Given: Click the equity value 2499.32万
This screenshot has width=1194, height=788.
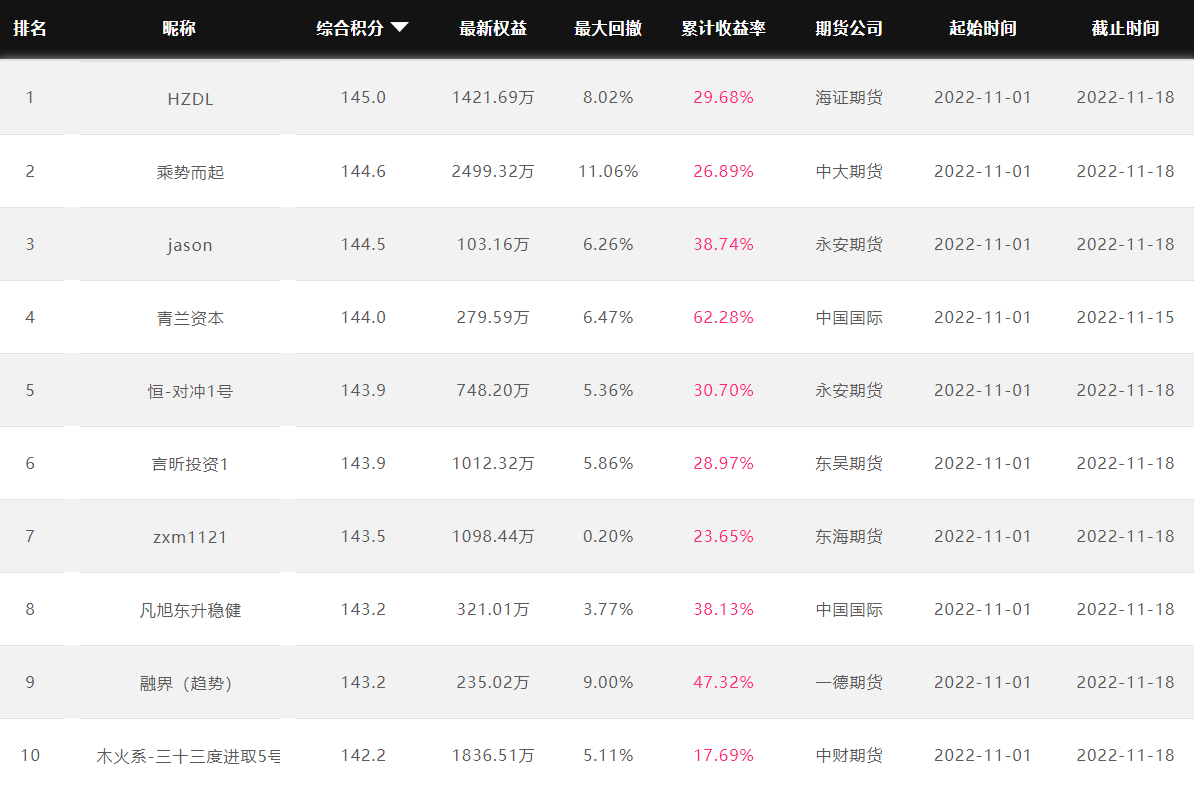Looking at the screenshot, I should click(x=493, y=171).
